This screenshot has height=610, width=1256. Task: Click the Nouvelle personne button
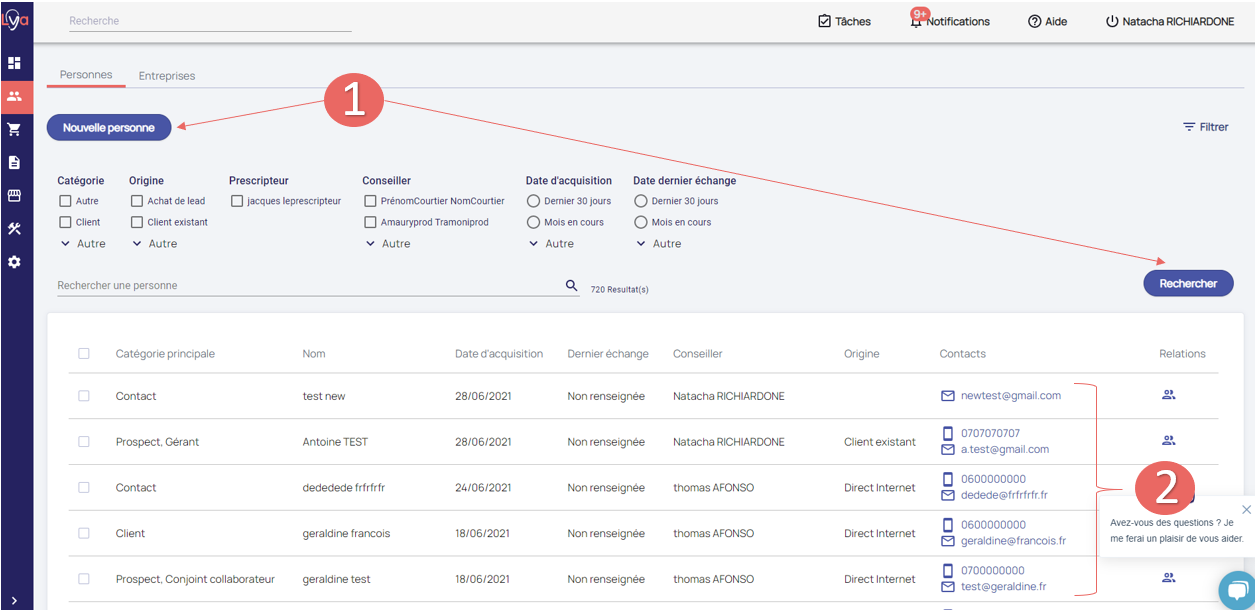click(109, 128)
